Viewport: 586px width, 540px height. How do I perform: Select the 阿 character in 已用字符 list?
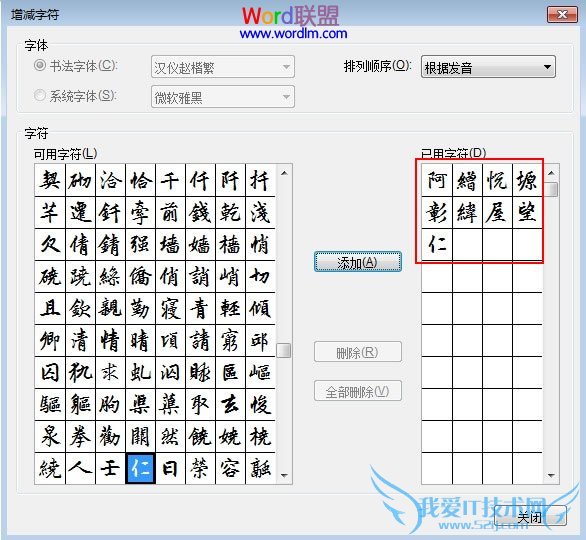[437, 180]
